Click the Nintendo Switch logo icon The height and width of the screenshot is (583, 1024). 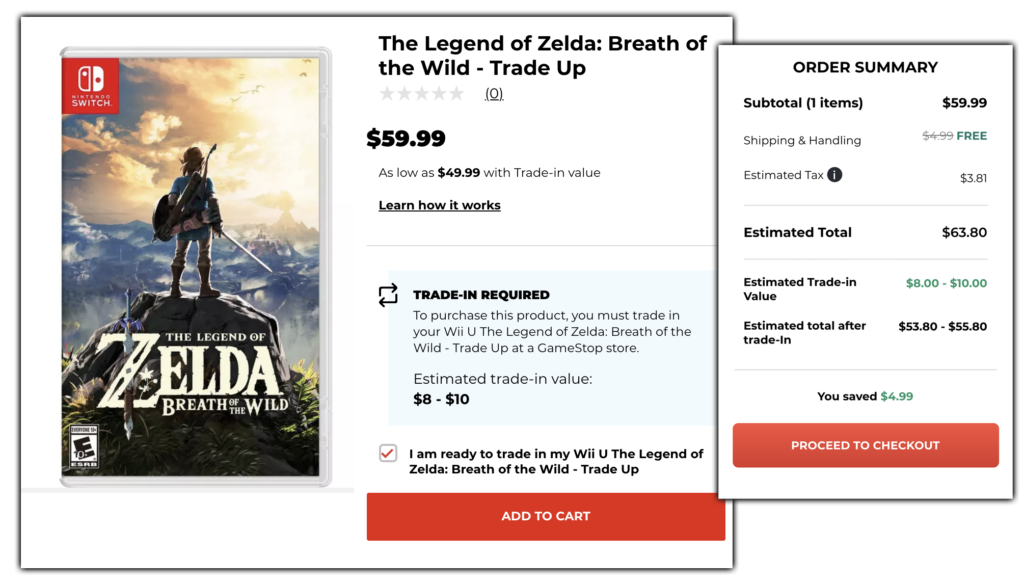click(90, 87)
